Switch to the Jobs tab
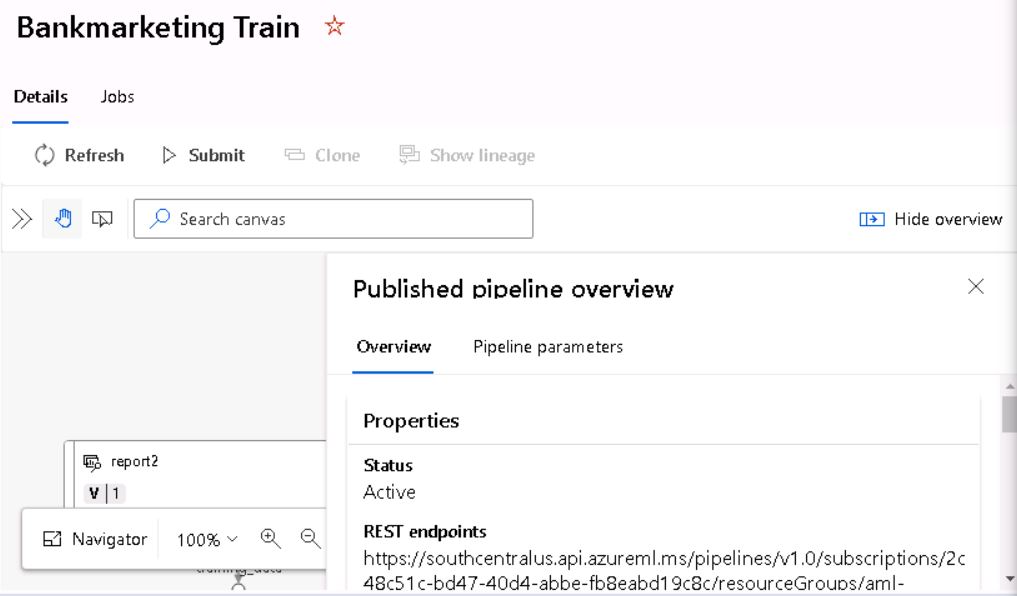1017x596 pixels. coord(117,97)
